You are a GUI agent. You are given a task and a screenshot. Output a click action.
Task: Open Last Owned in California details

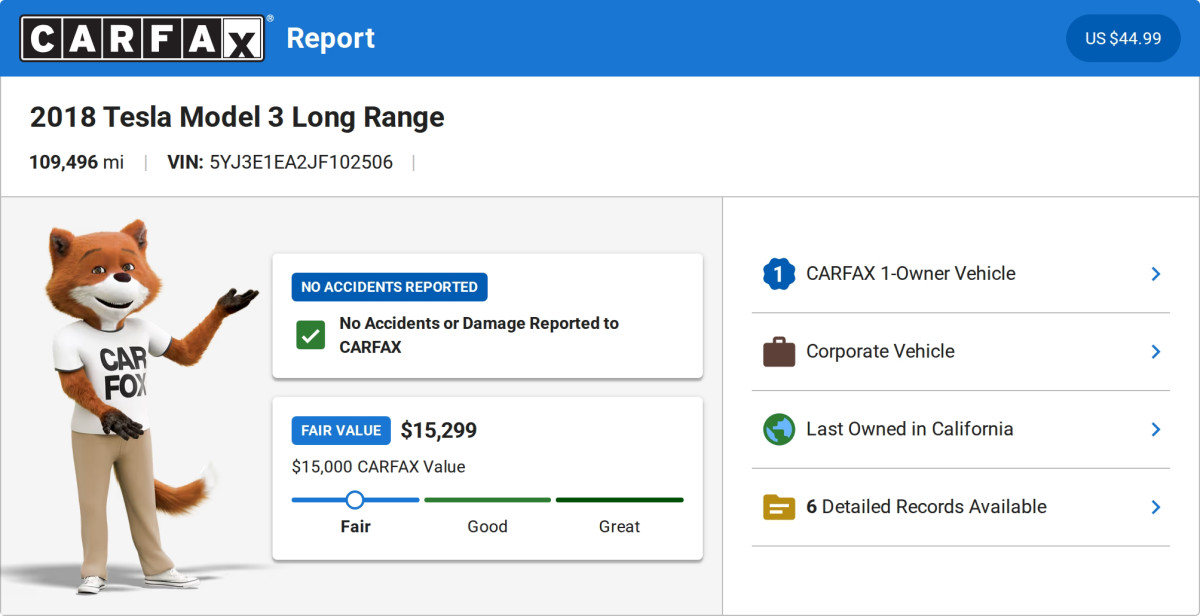pos(961,429)
